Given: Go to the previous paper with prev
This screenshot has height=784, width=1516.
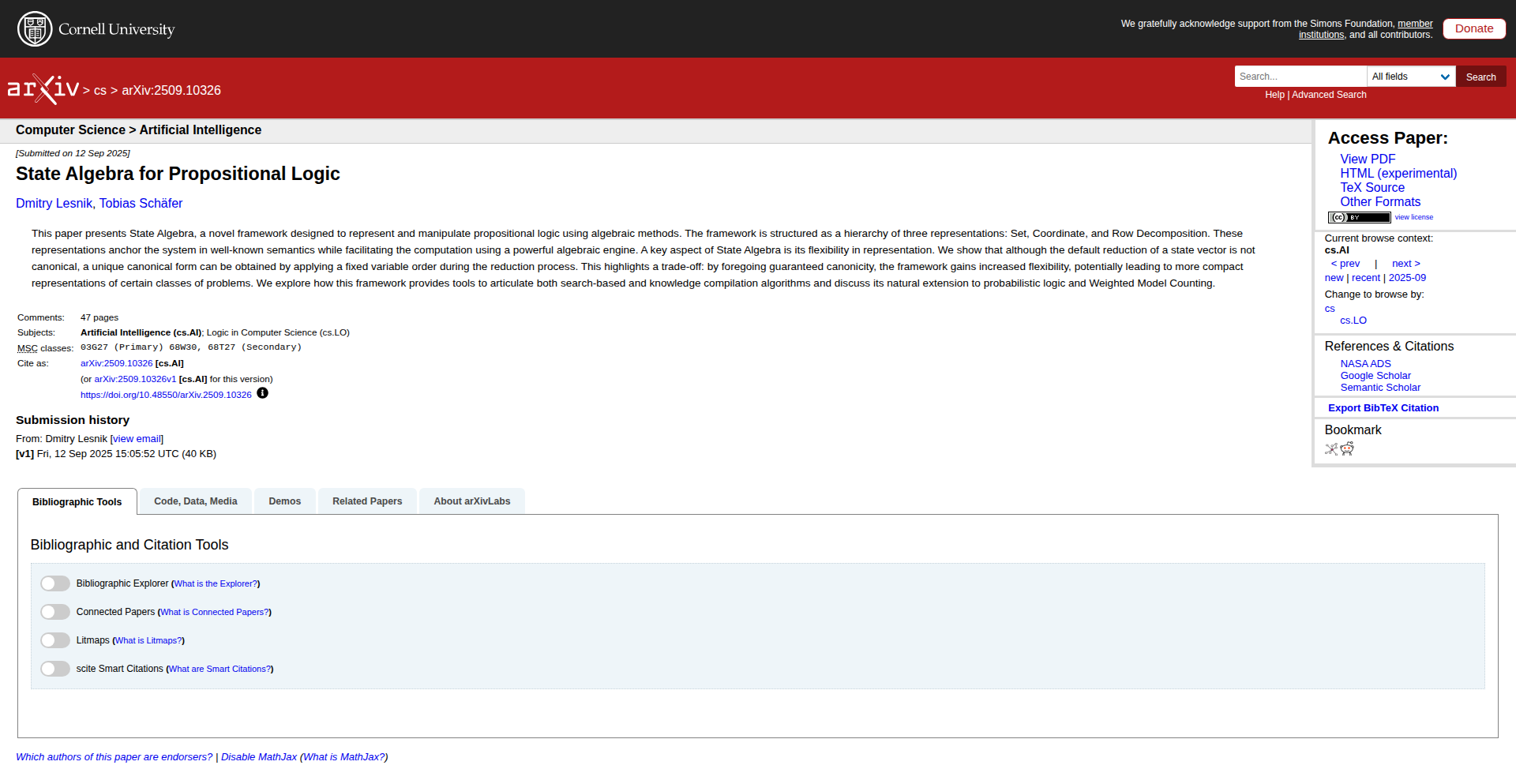Looking at the screenshot, I should click(x=1345, y=264).
